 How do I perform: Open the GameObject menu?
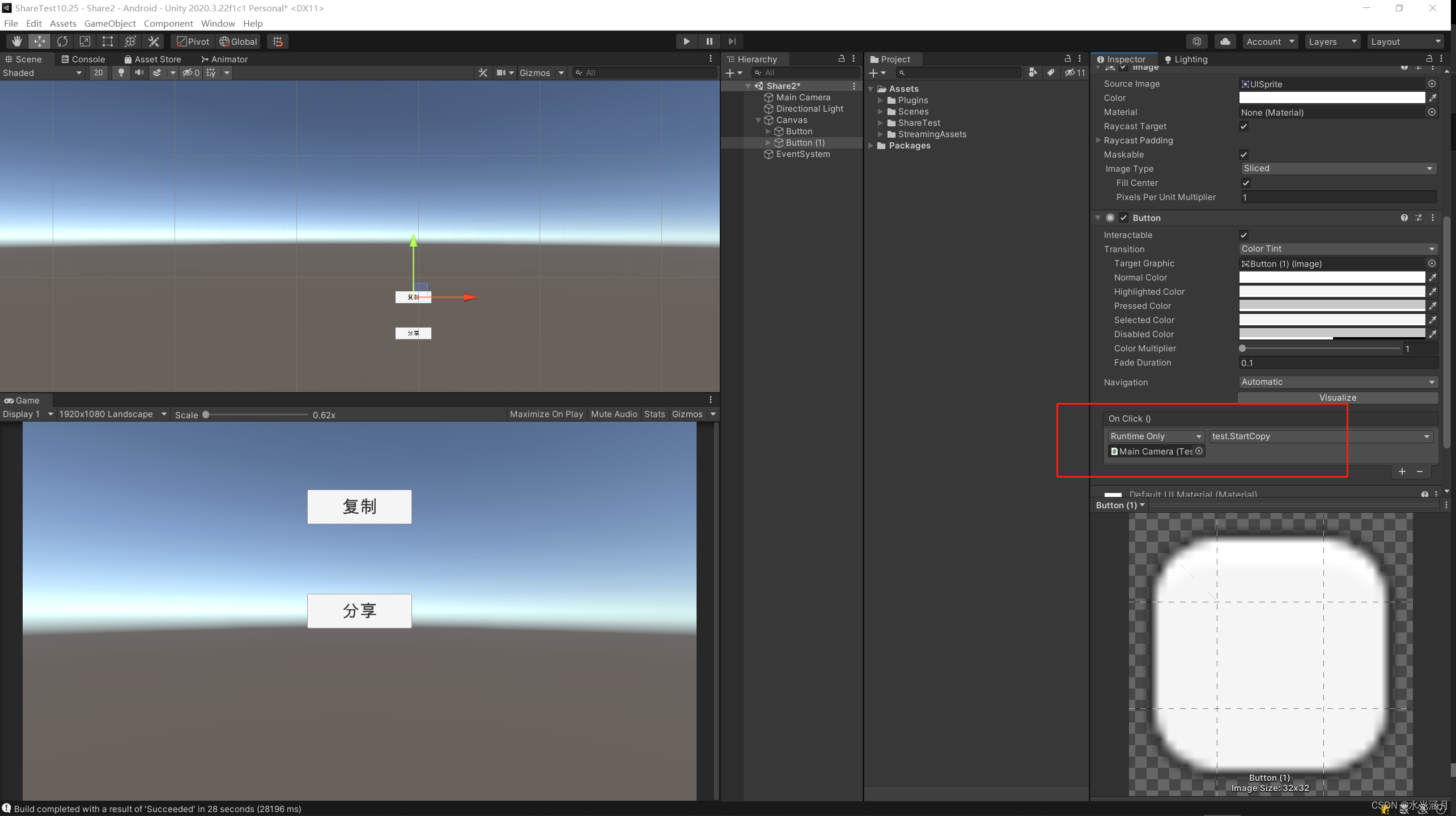coord(110,23)
